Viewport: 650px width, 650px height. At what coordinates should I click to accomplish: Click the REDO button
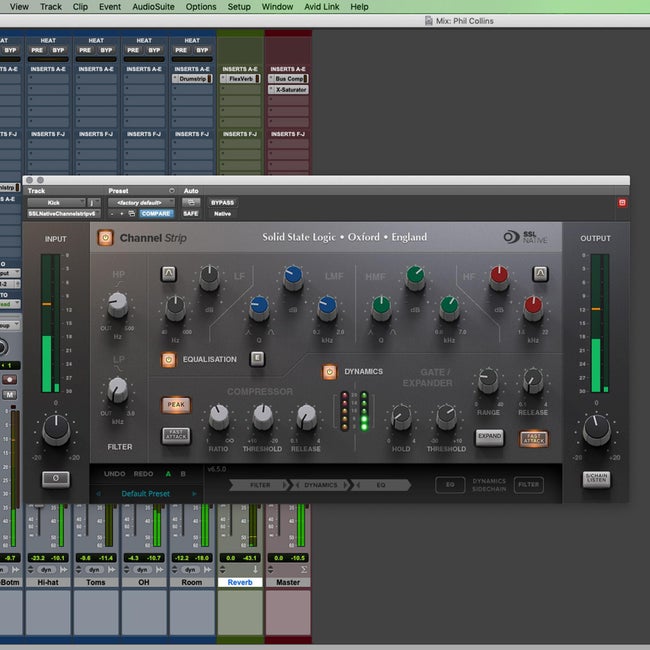point(143,474)
